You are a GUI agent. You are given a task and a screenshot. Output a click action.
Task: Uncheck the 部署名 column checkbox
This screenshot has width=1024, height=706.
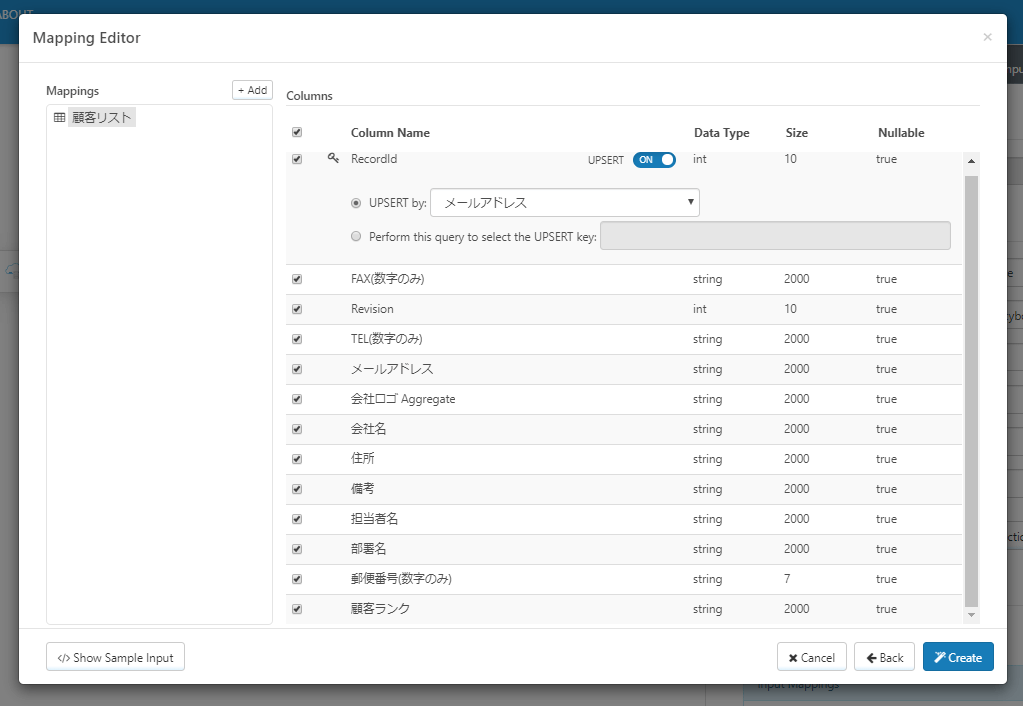[x=297, y=550]
